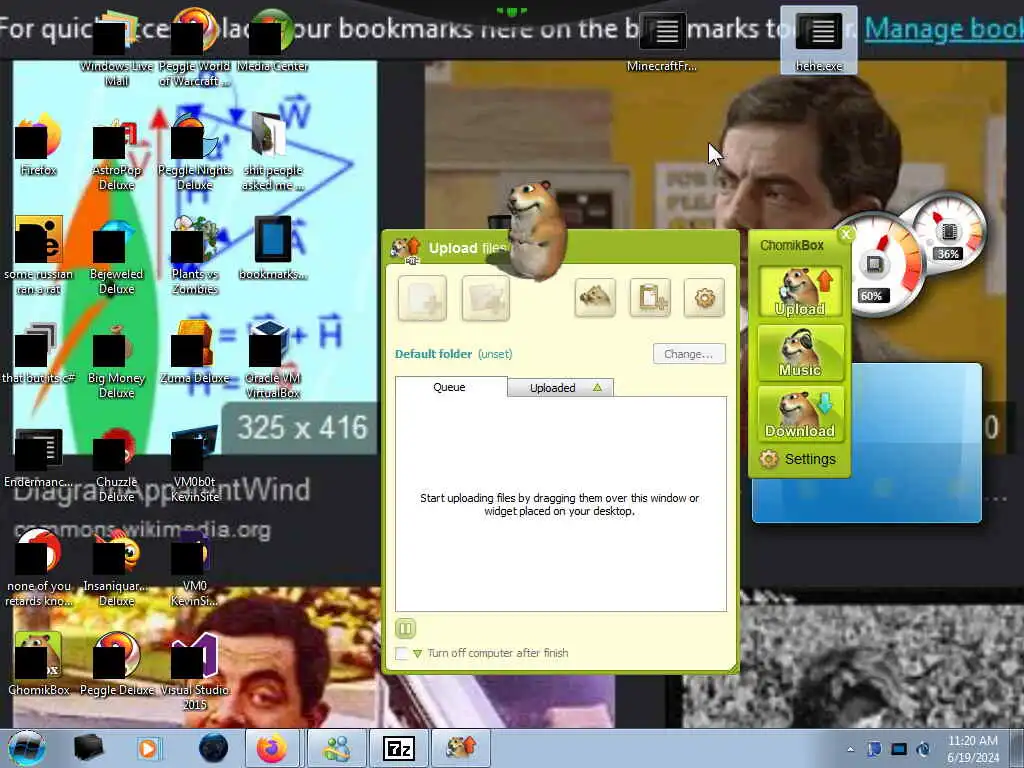Screen dimensions: 1024x768
Task: Select the Peggle World of Warcraft desktop icon
Action: [x=195, y=49]
